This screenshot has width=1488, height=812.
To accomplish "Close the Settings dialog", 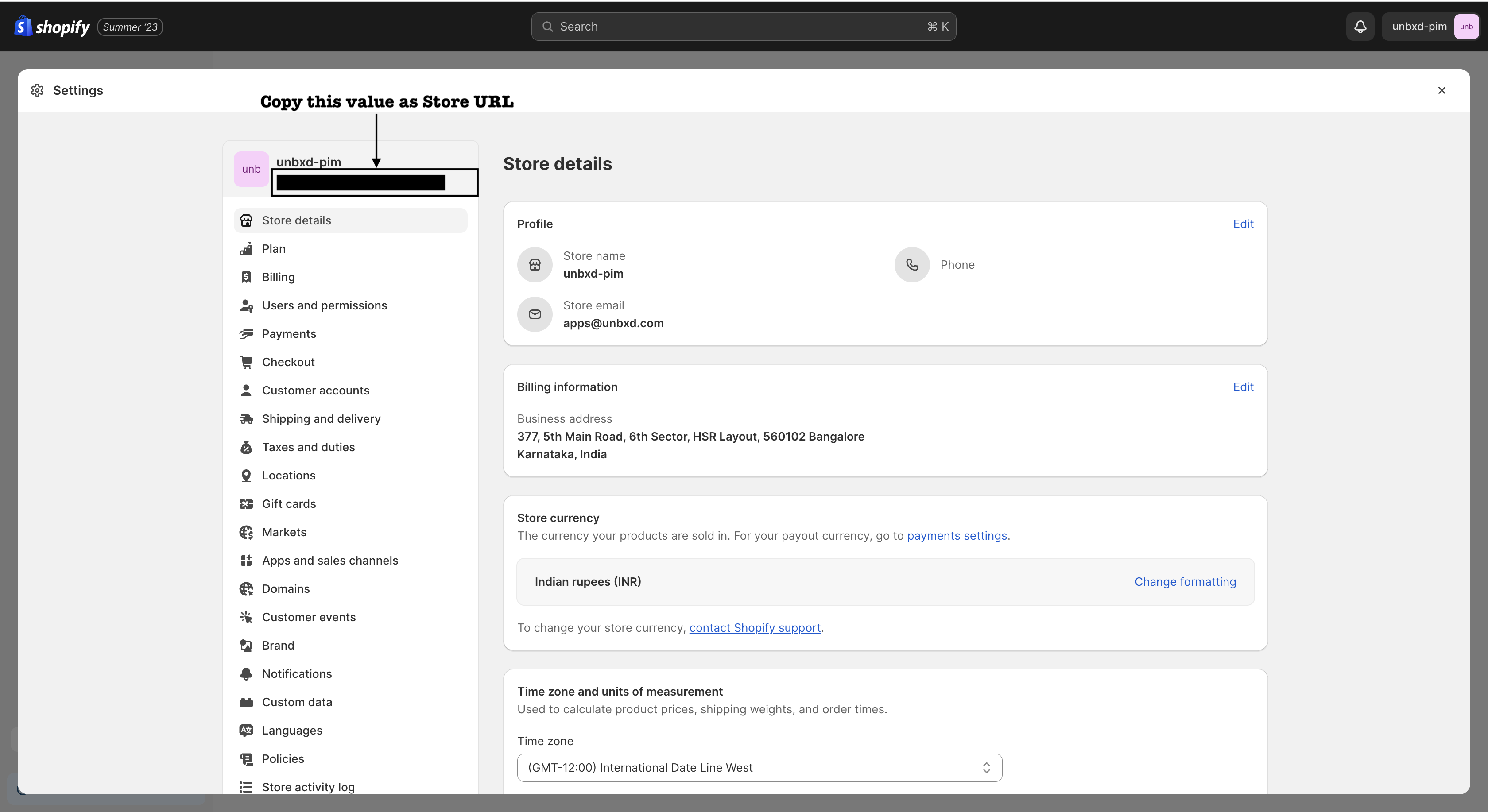I will click(x=1442, y=90).
